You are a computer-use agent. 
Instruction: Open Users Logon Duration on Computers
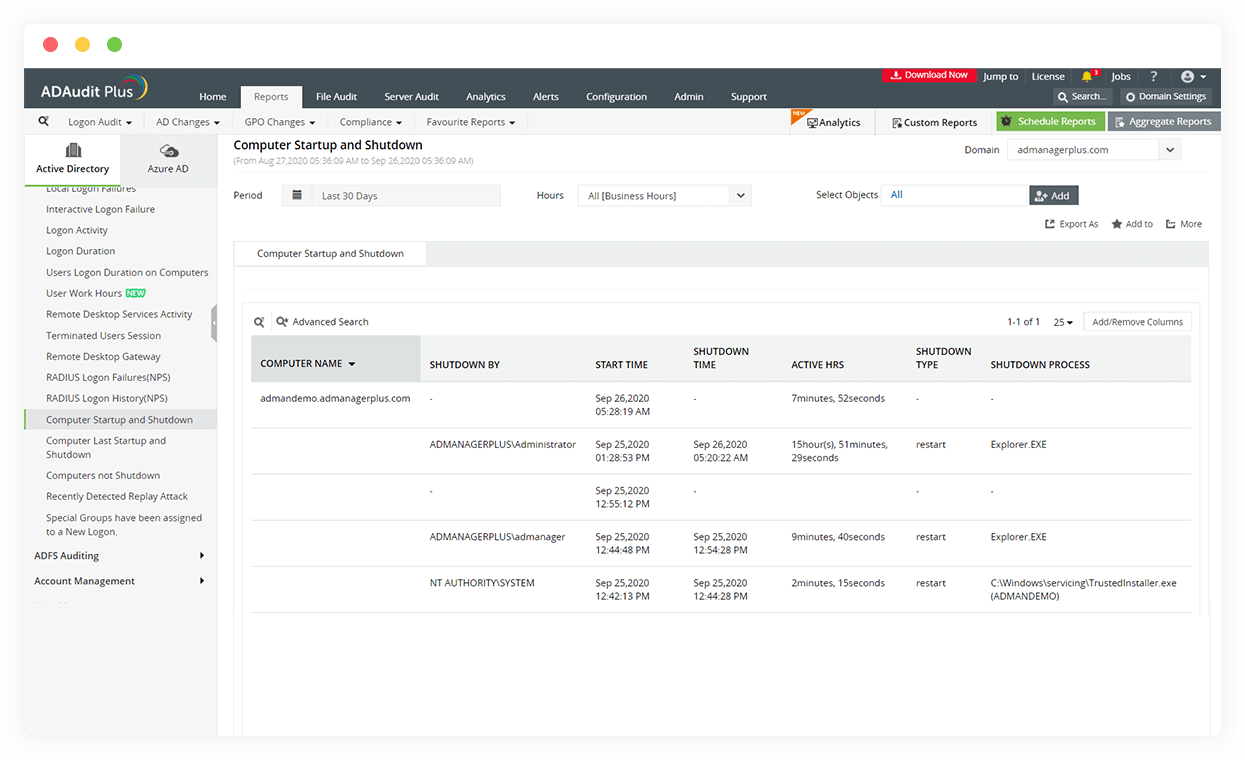[127, 272]
